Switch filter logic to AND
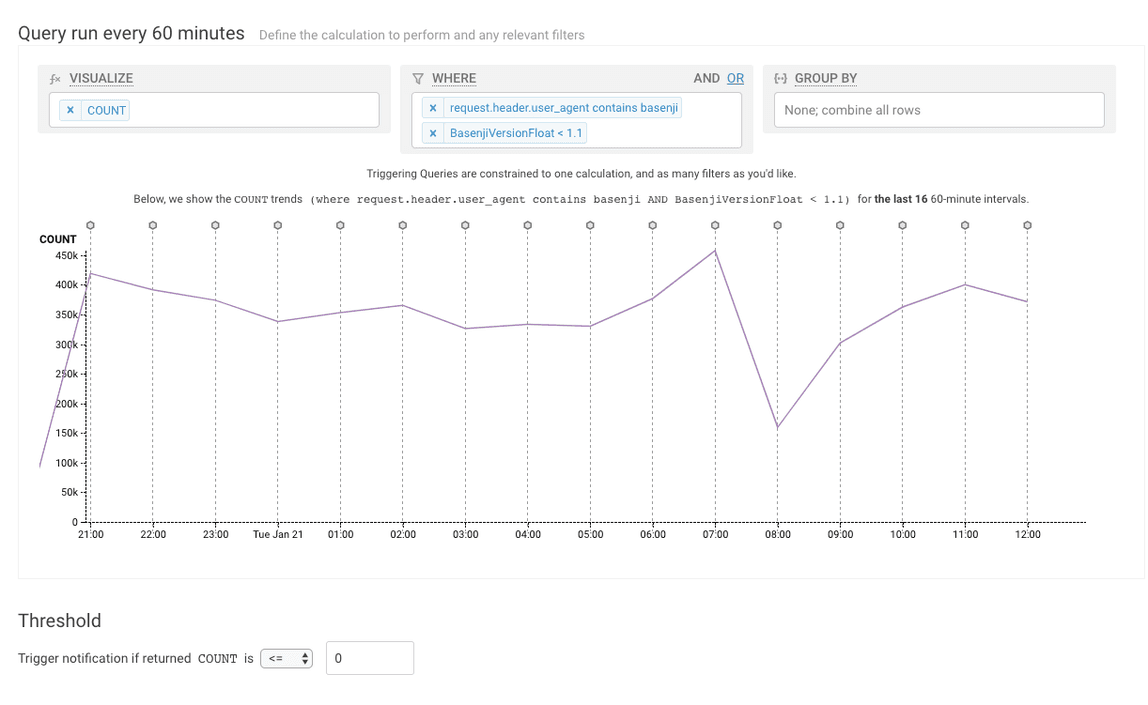This screenshot has height=705, width=1148. tap(706, 78)
